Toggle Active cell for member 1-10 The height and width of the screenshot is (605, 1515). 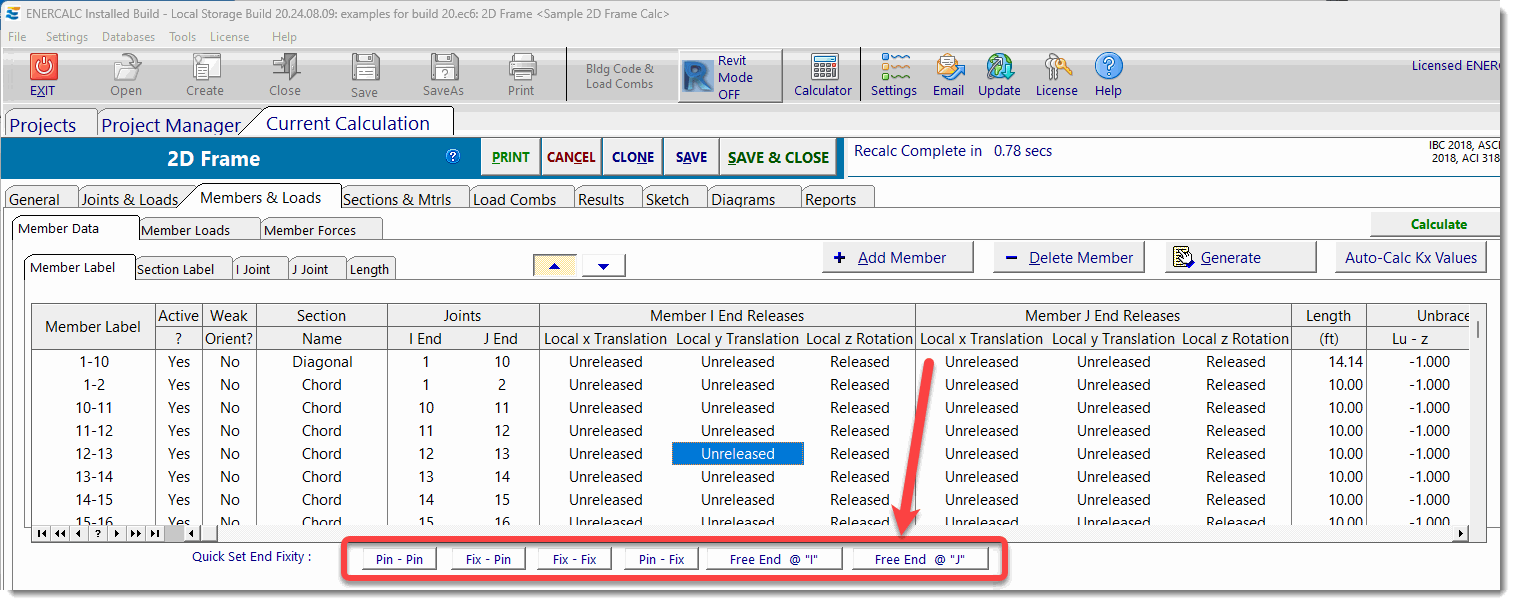[x=179, y=362]
